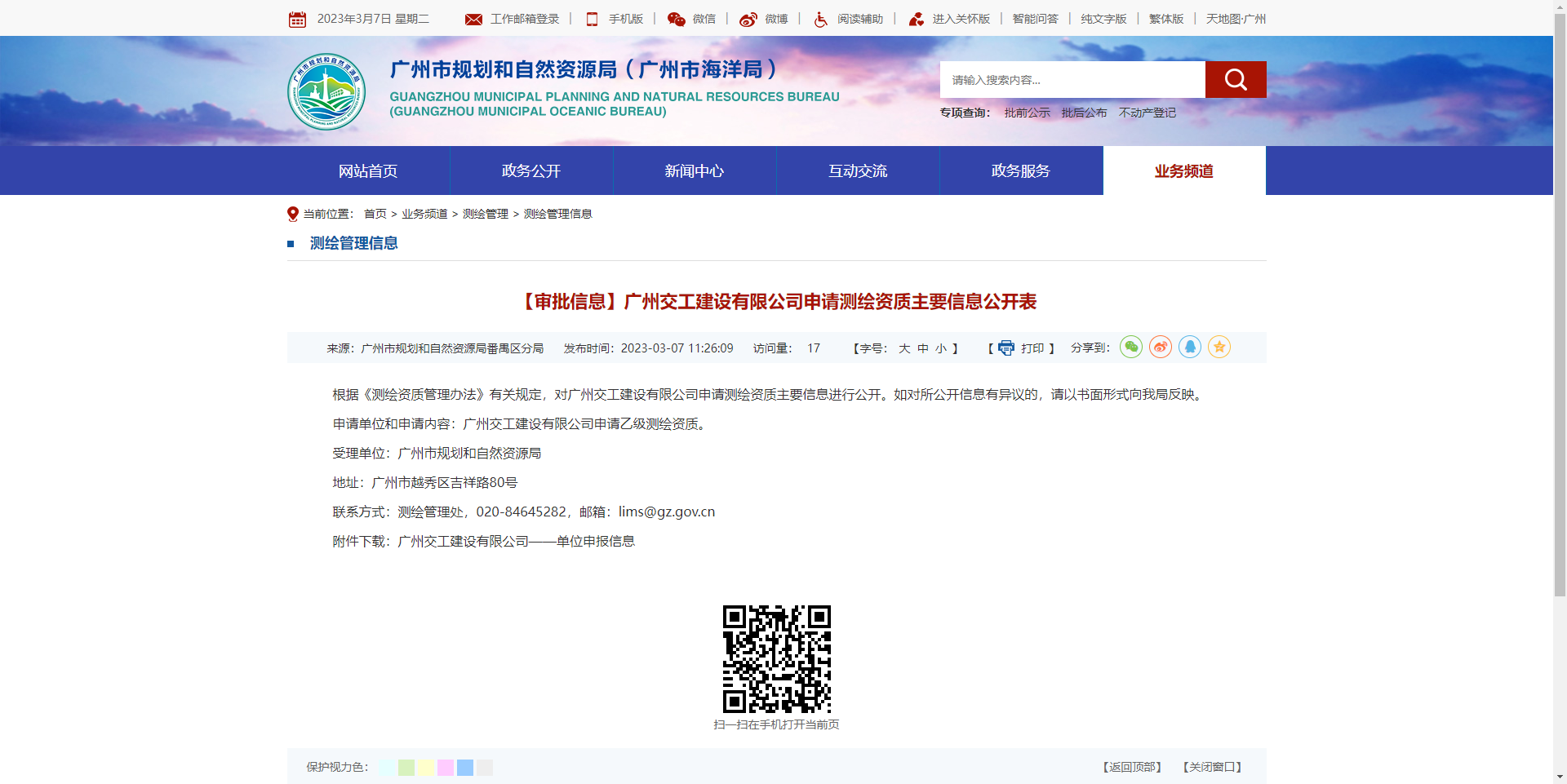Download the 单位申报信息 attachment link
The height and width of the screenshot is (784, 1567).
[516, 542]
